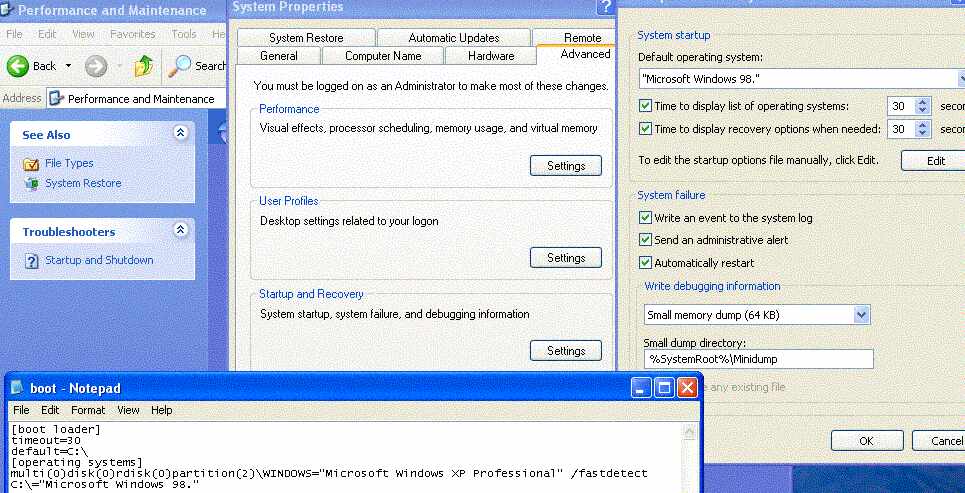This screenshot has height=493, width=965.
Task: Maximize the boot - Notepad window
Action: pyautogui.click(x=664, y=388)
